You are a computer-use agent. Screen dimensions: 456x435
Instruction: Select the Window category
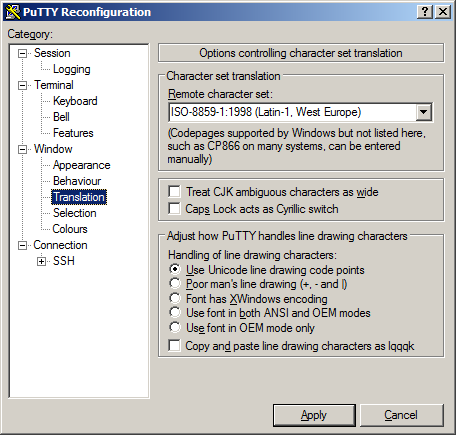[53, 149]
